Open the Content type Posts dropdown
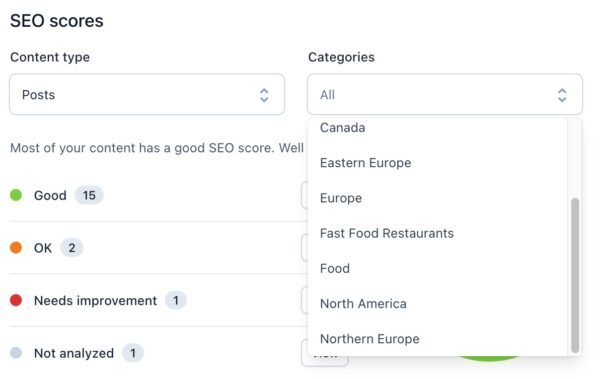 [x=147, y=95]
